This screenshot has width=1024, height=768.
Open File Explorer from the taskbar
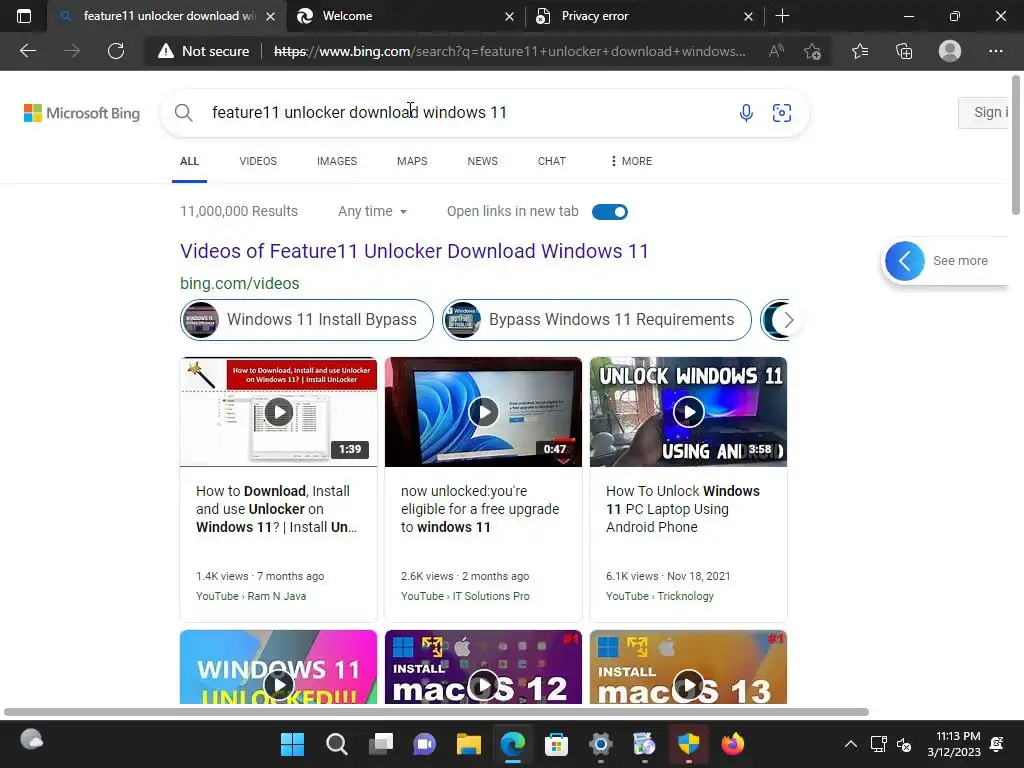(x=469, y=744)
